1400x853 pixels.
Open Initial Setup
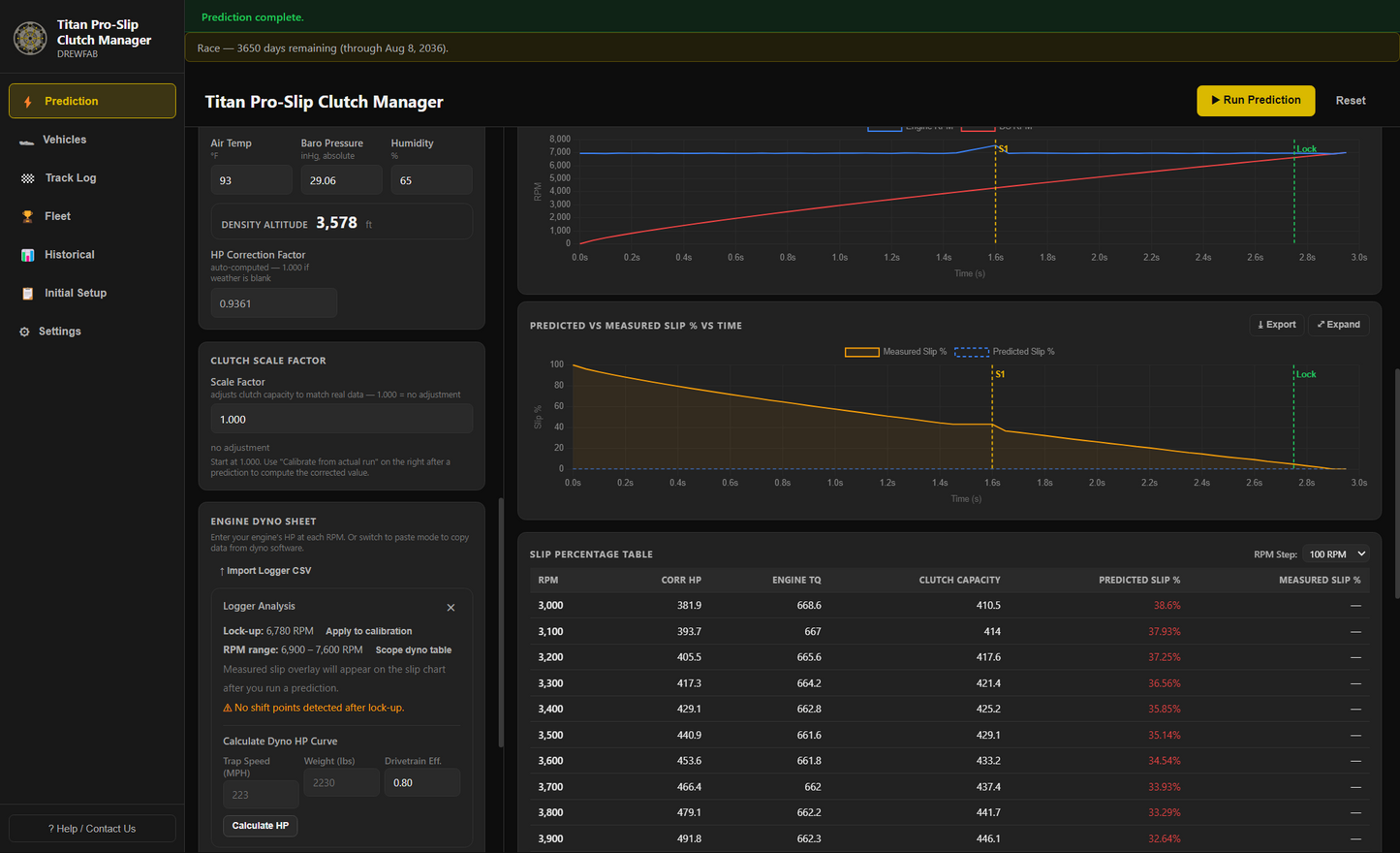coord(92,293)
